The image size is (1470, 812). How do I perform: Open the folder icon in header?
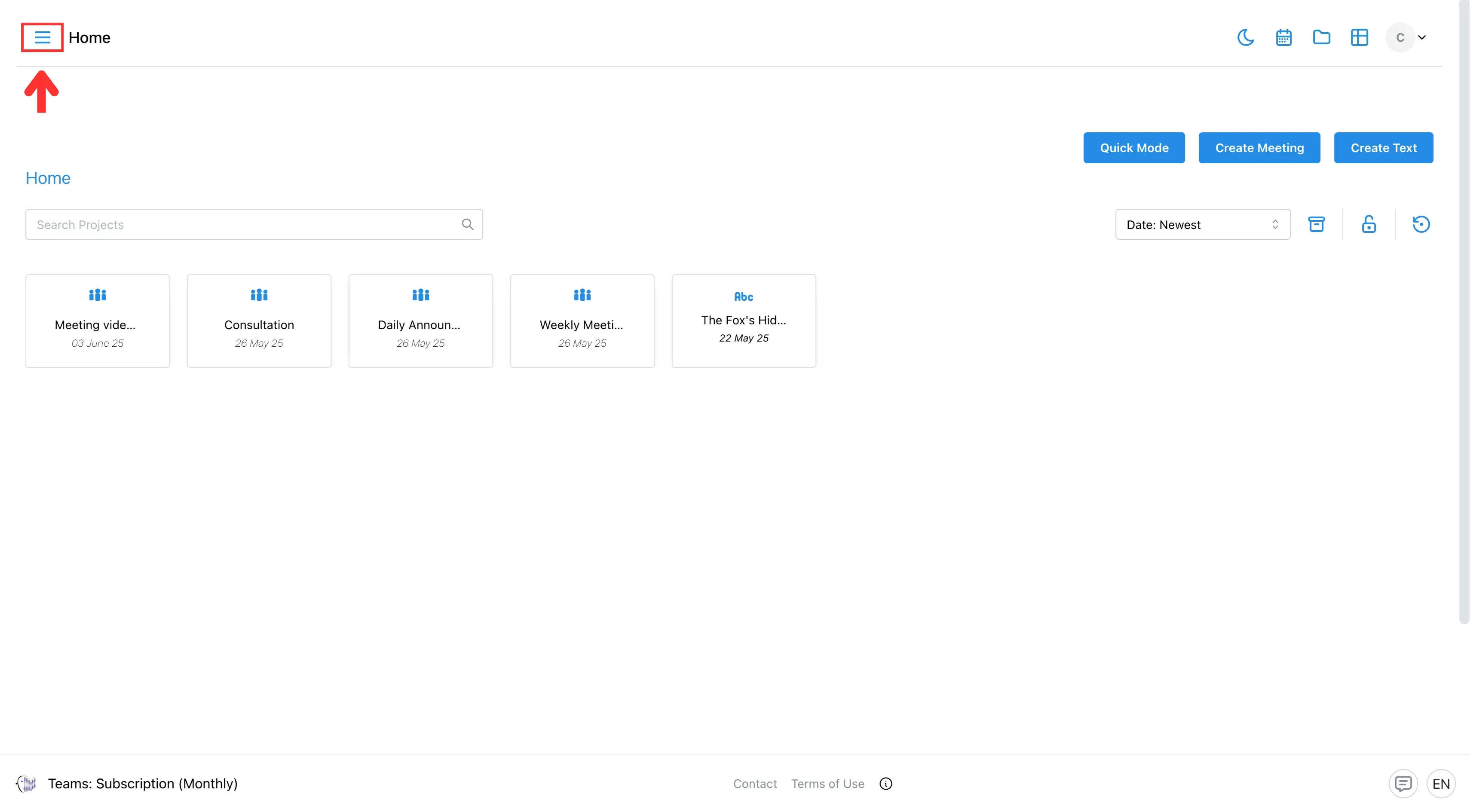(x=1321, y=38)
